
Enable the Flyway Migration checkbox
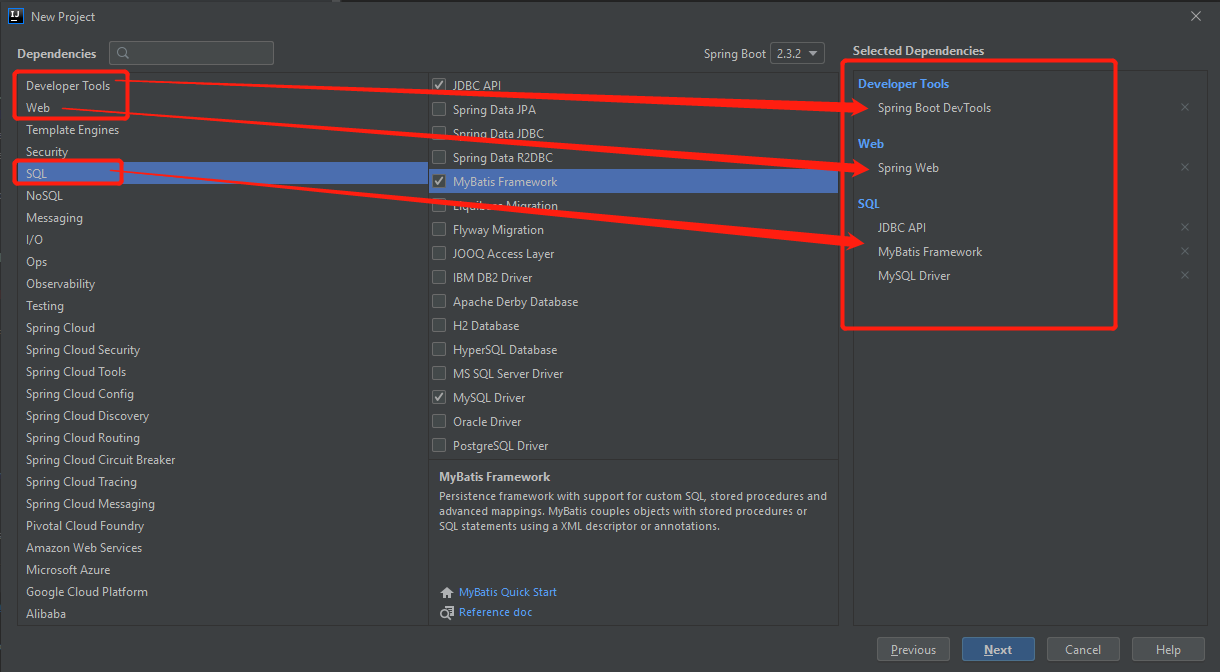point(439,229)
